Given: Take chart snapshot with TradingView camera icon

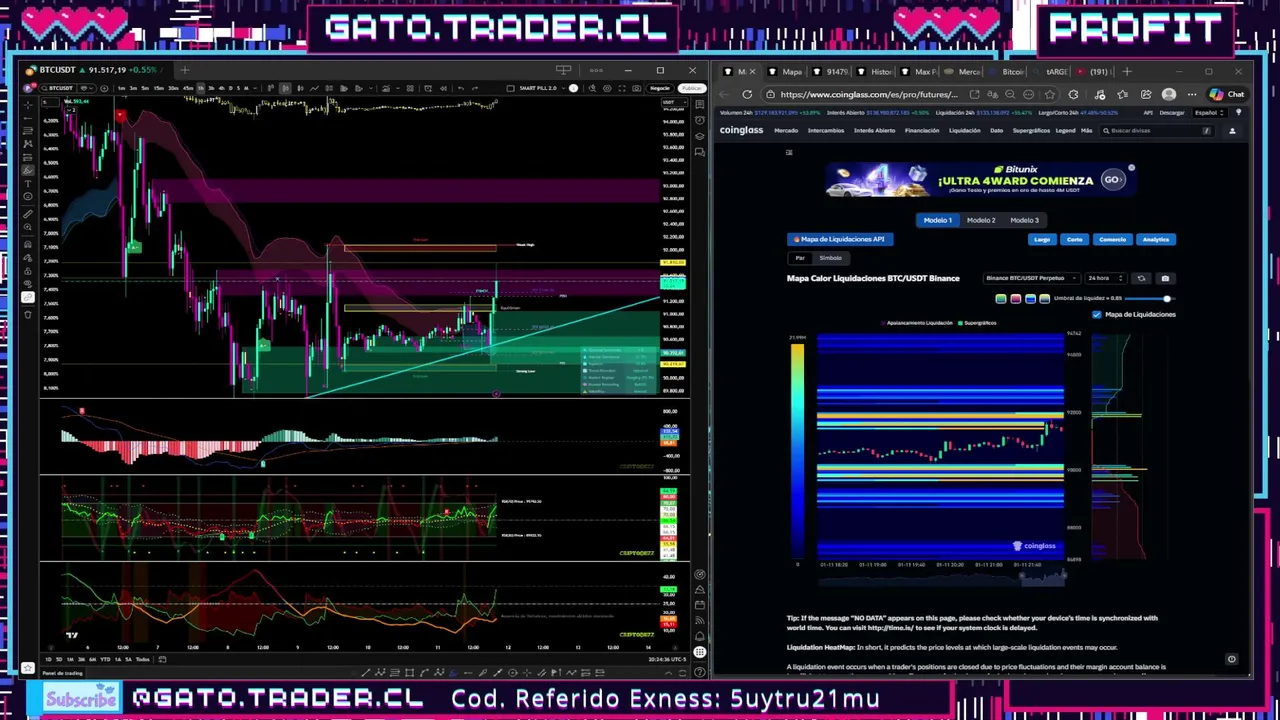Looking at the screenshot, I should point(636,88).
